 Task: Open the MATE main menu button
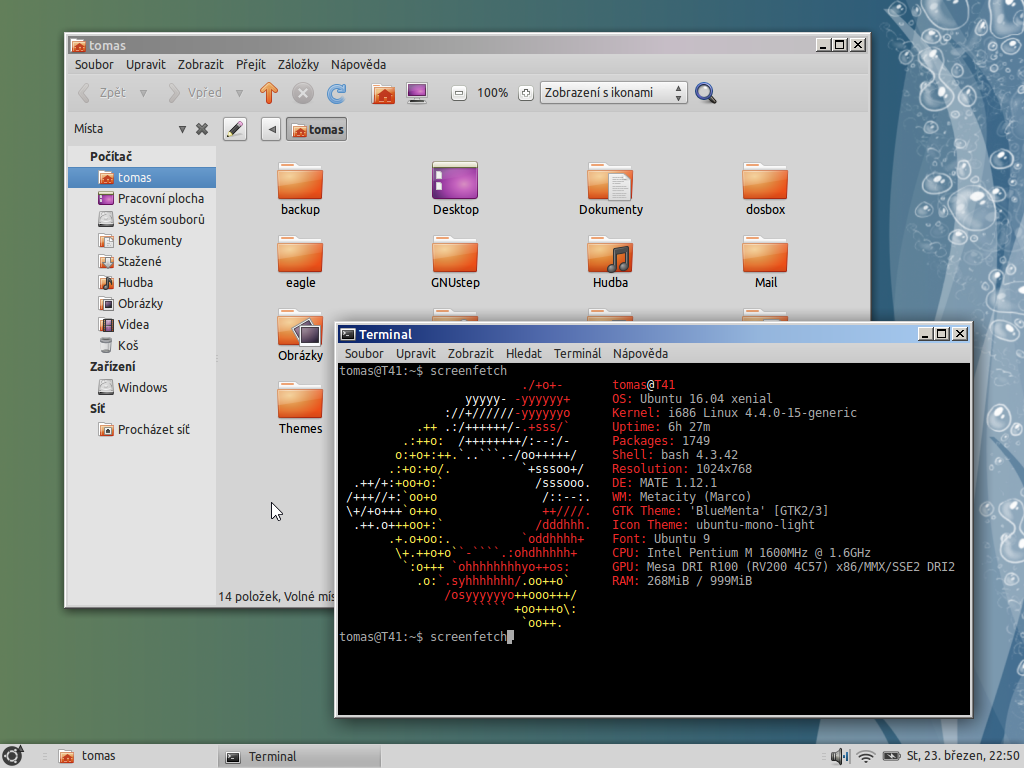[13, 756]
